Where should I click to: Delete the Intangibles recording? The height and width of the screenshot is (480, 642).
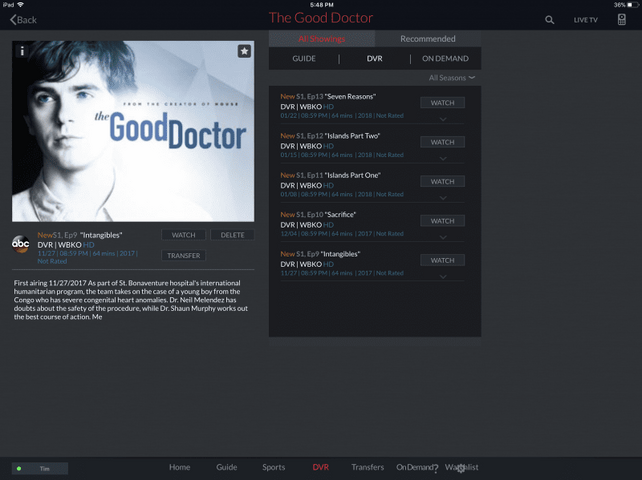point(232,235)
